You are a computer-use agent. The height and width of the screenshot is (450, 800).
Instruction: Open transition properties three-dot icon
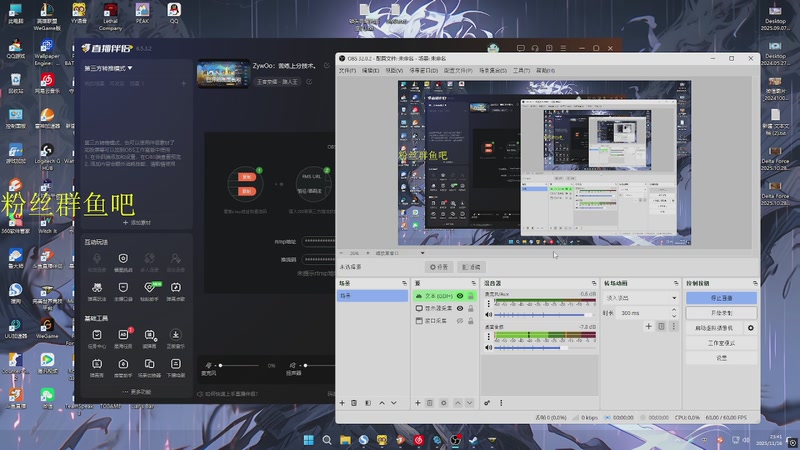point(673,327)
